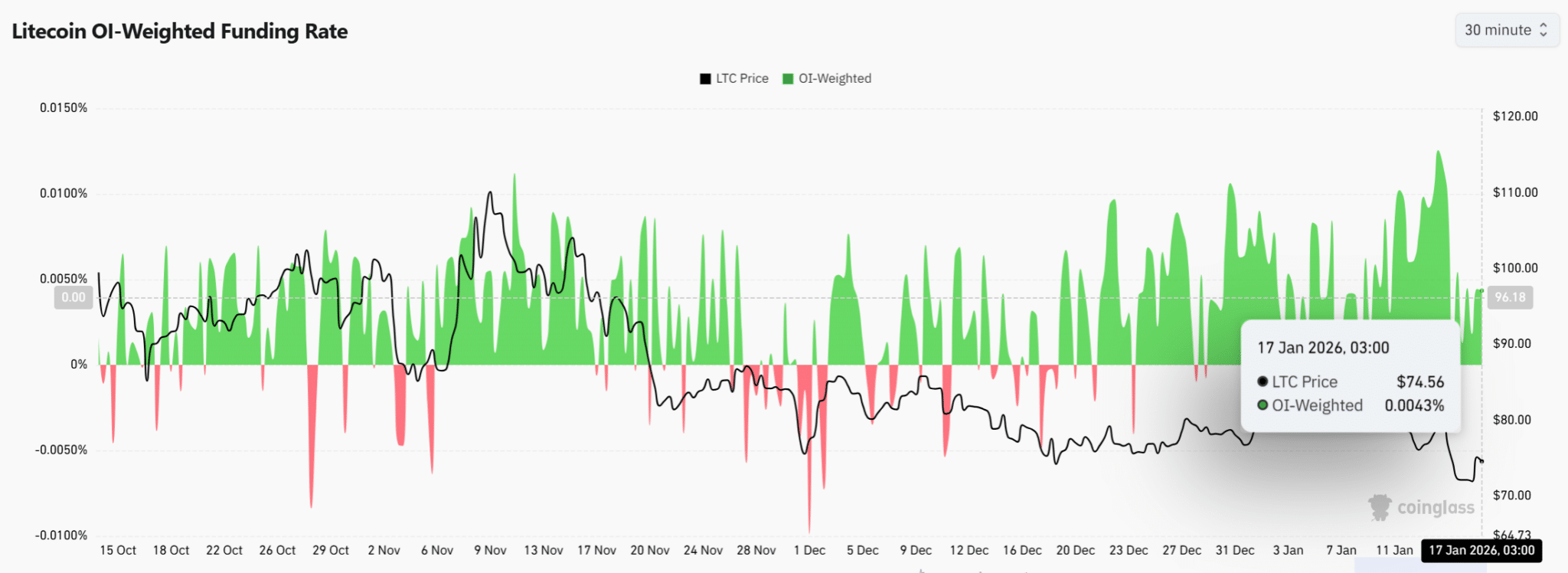Open the 30 minute interval dropdown

1498,31
